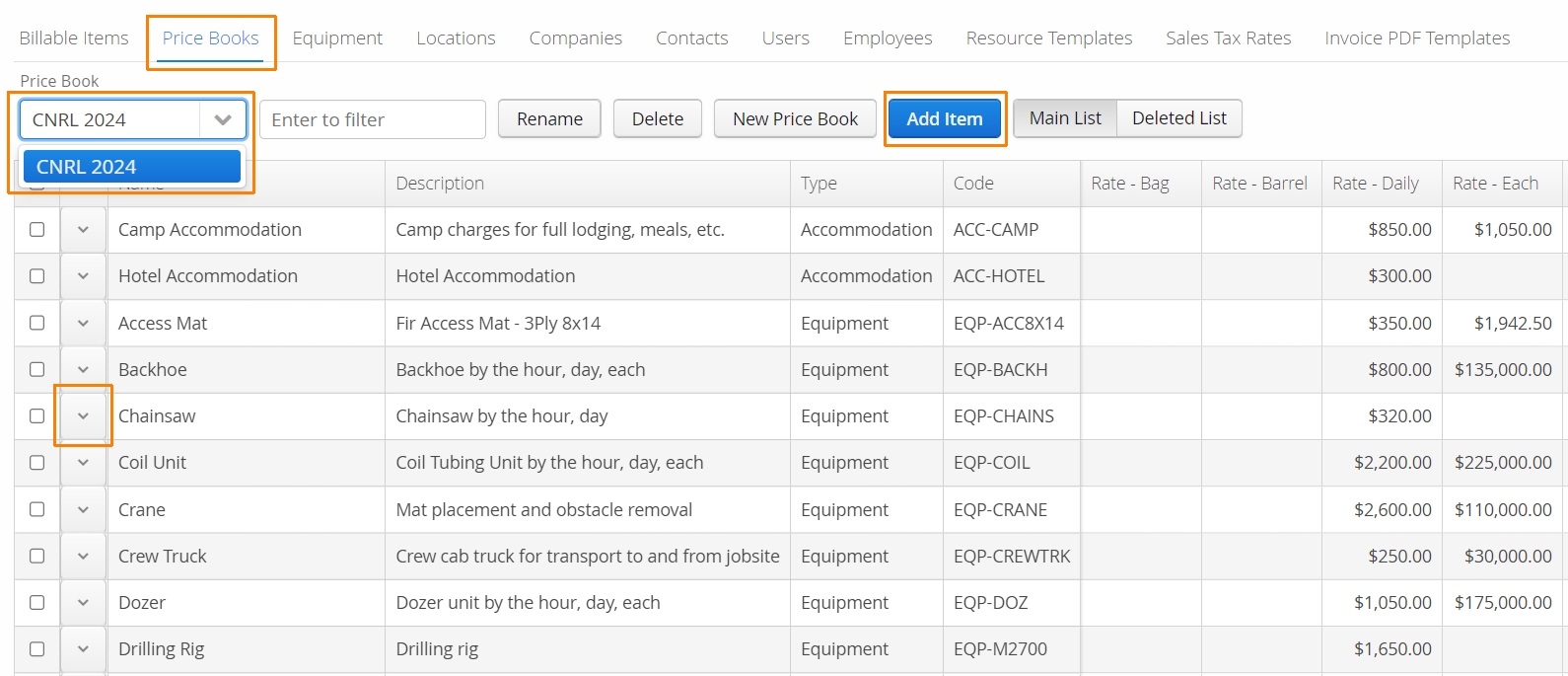Image resolution: width=1568 pixels, height=676 pixels.
Task: Select 'Fir Access Mat - 3Ply 8x14' description
Action: click(588, 323)
